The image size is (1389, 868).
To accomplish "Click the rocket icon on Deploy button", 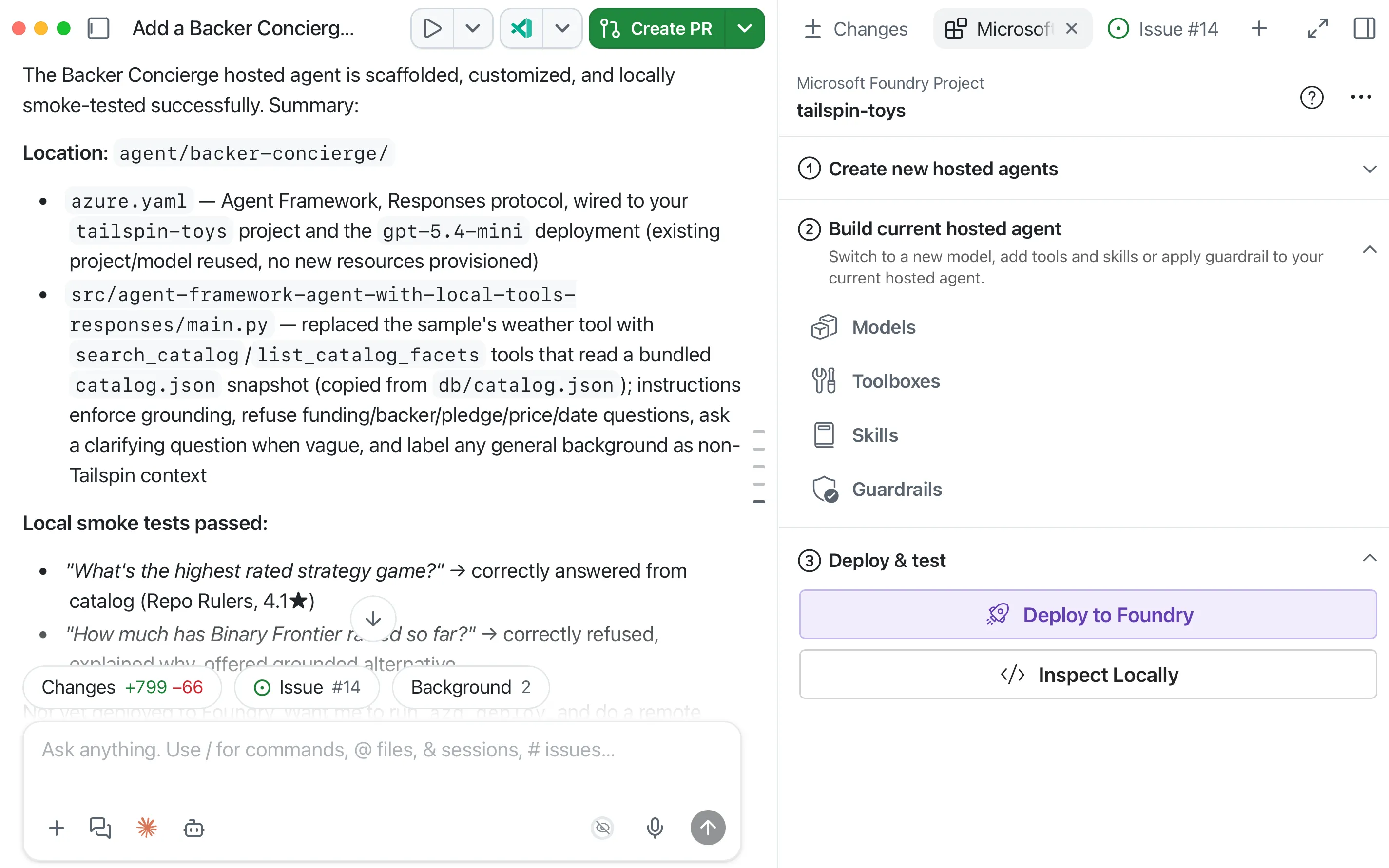I will click(998, 614).
